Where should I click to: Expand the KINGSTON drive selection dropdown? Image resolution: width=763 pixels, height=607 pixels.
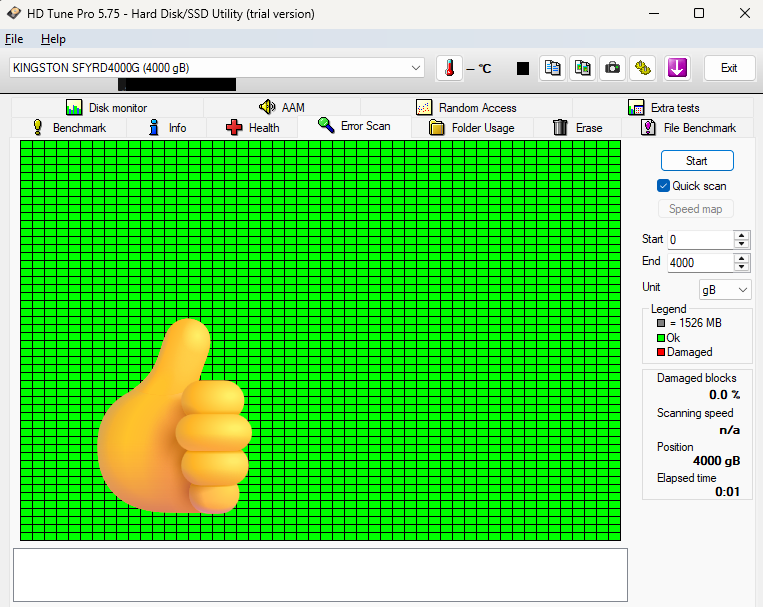[416, 67]
